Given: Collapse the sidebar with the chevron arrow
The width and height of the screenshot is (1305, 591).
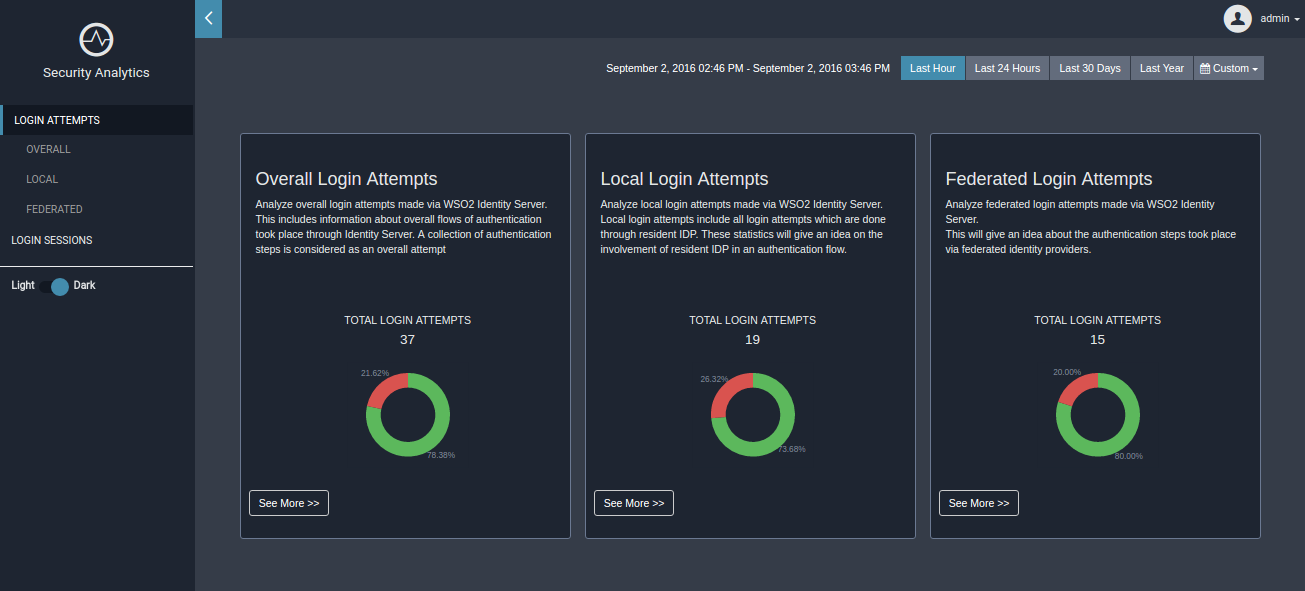Looking at the screenshot, I should click(x=208, y=18).
